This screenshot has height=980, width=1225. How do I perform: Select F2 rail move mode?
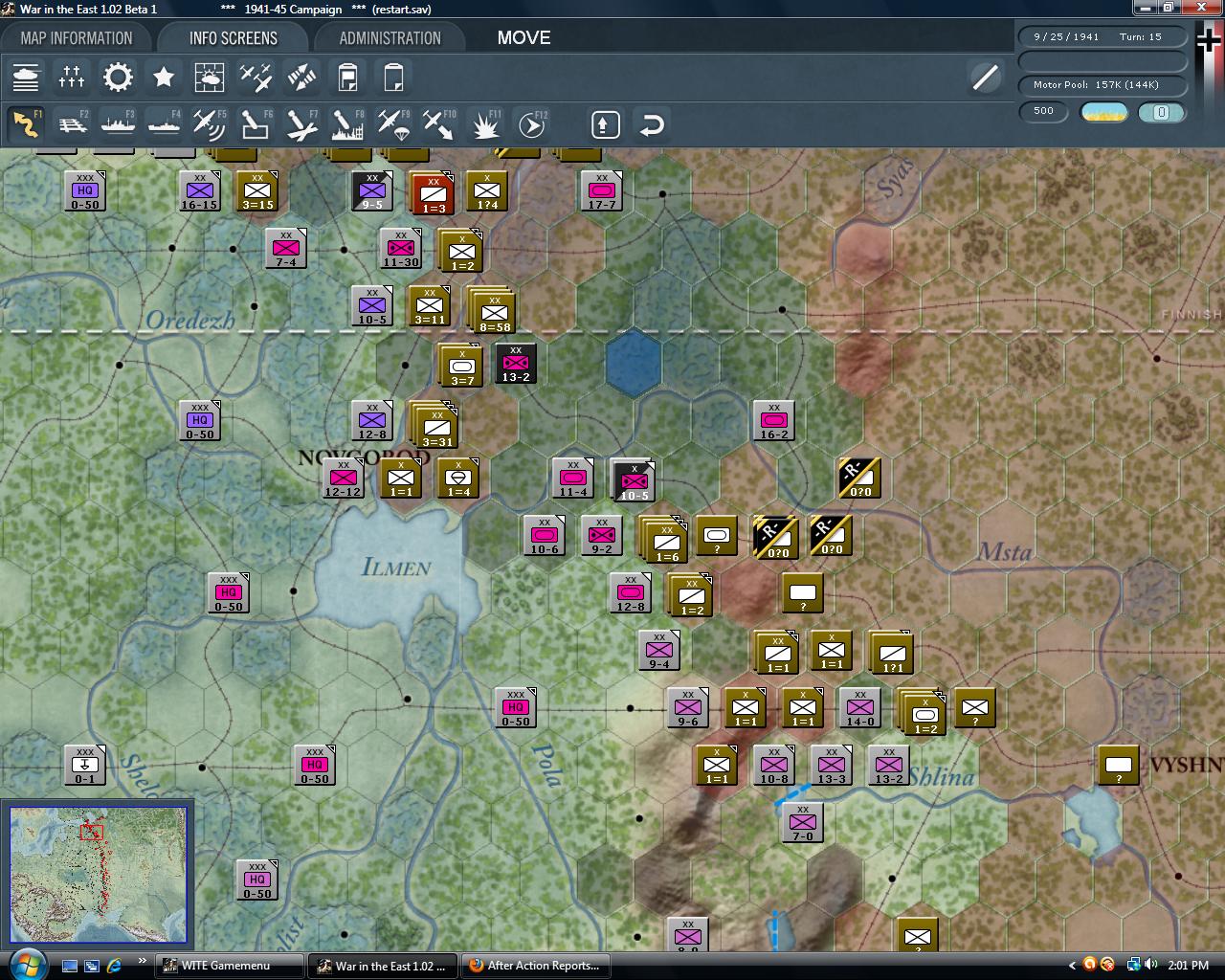click(x=72, y=123)
